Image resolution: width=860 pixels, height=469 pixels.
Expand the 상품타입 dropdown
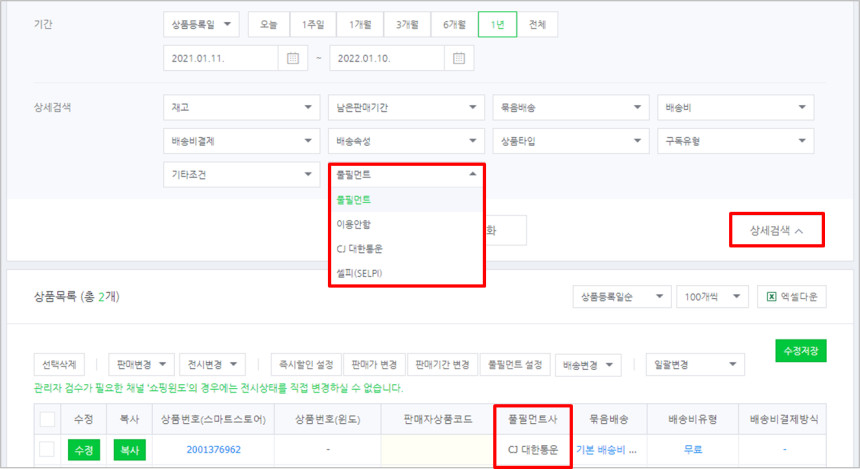pos(571,141)
